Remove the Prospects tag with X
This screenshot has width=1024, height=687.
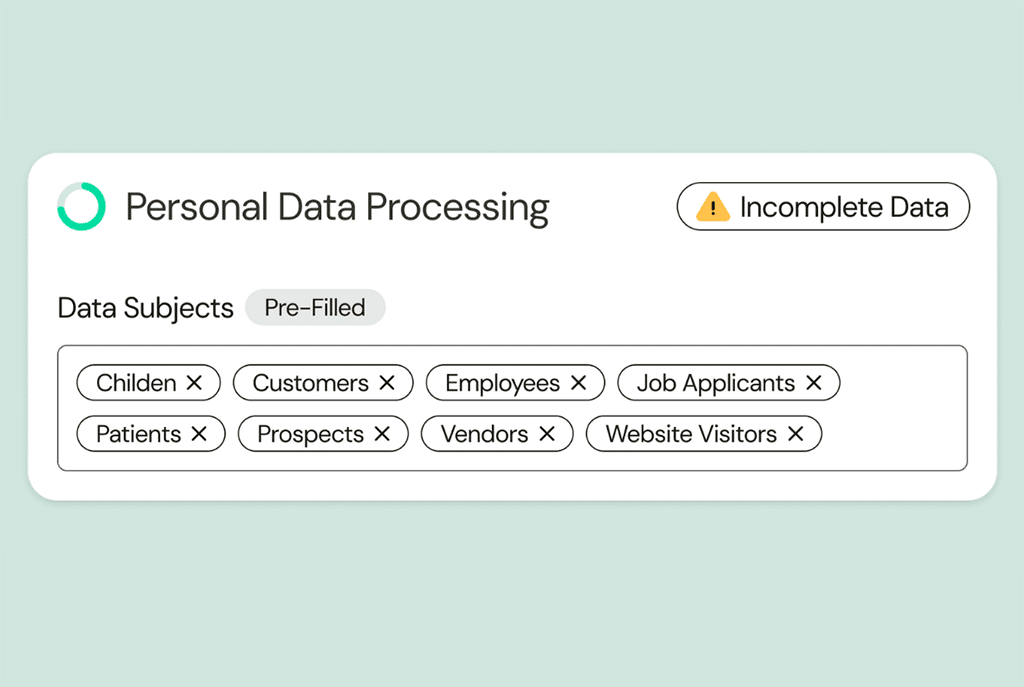tap(382, 434)
